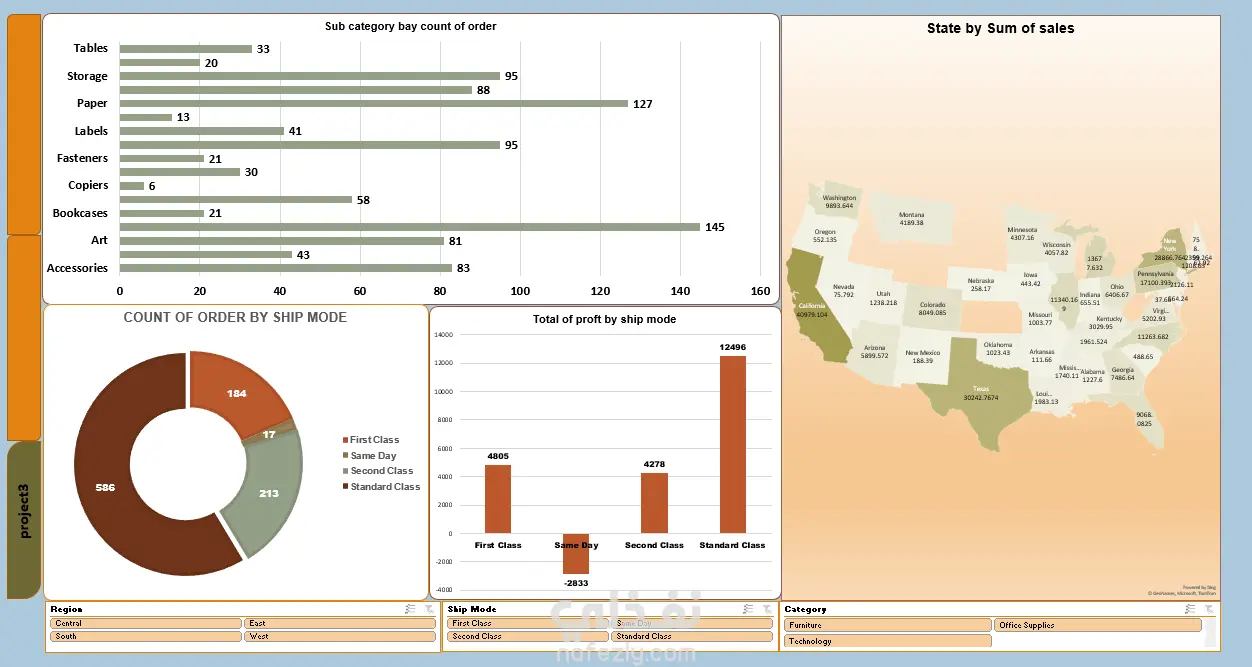Filter by South region

coord(145,636)
